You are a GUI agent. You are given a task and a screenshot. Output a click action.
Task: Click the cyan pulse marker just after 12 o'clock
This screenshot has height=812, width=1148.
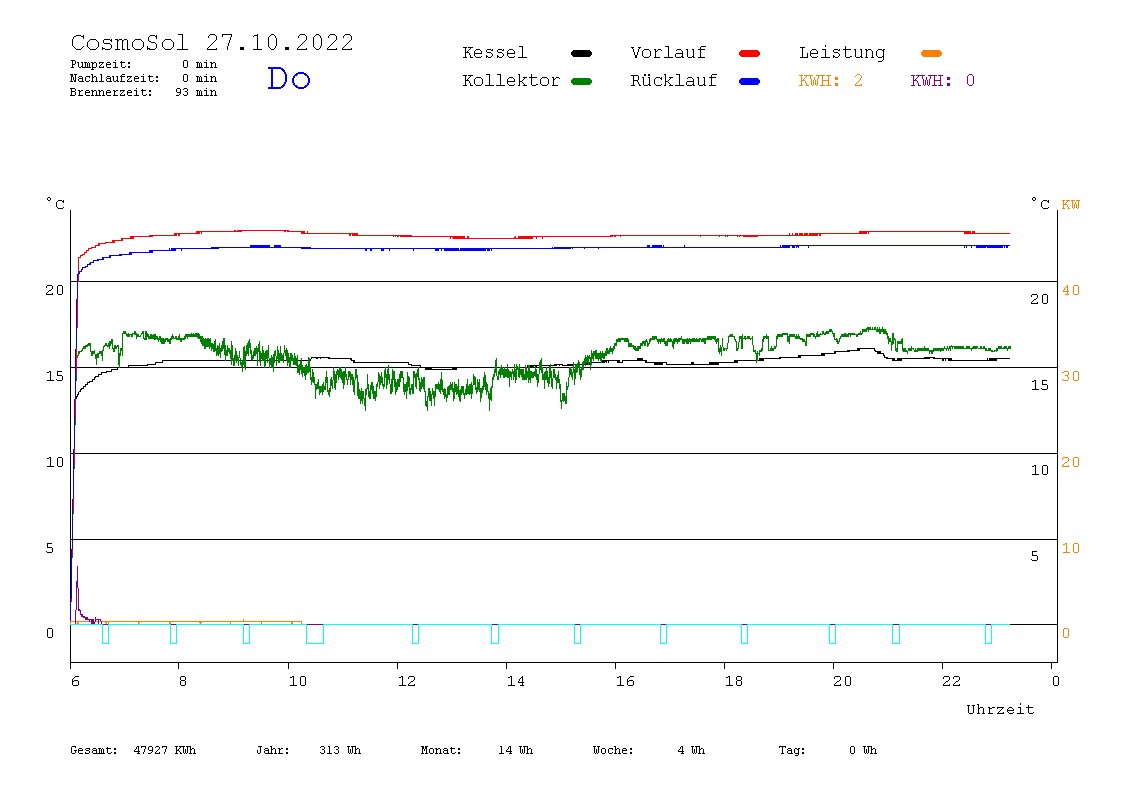point(415,634)
